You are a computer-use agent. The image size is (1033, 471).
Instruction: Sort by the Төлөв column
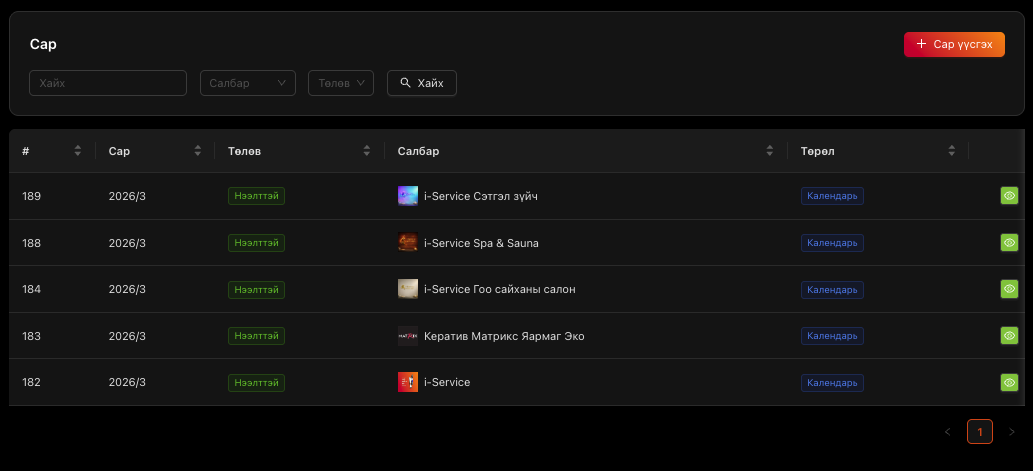tap(367, 151)
